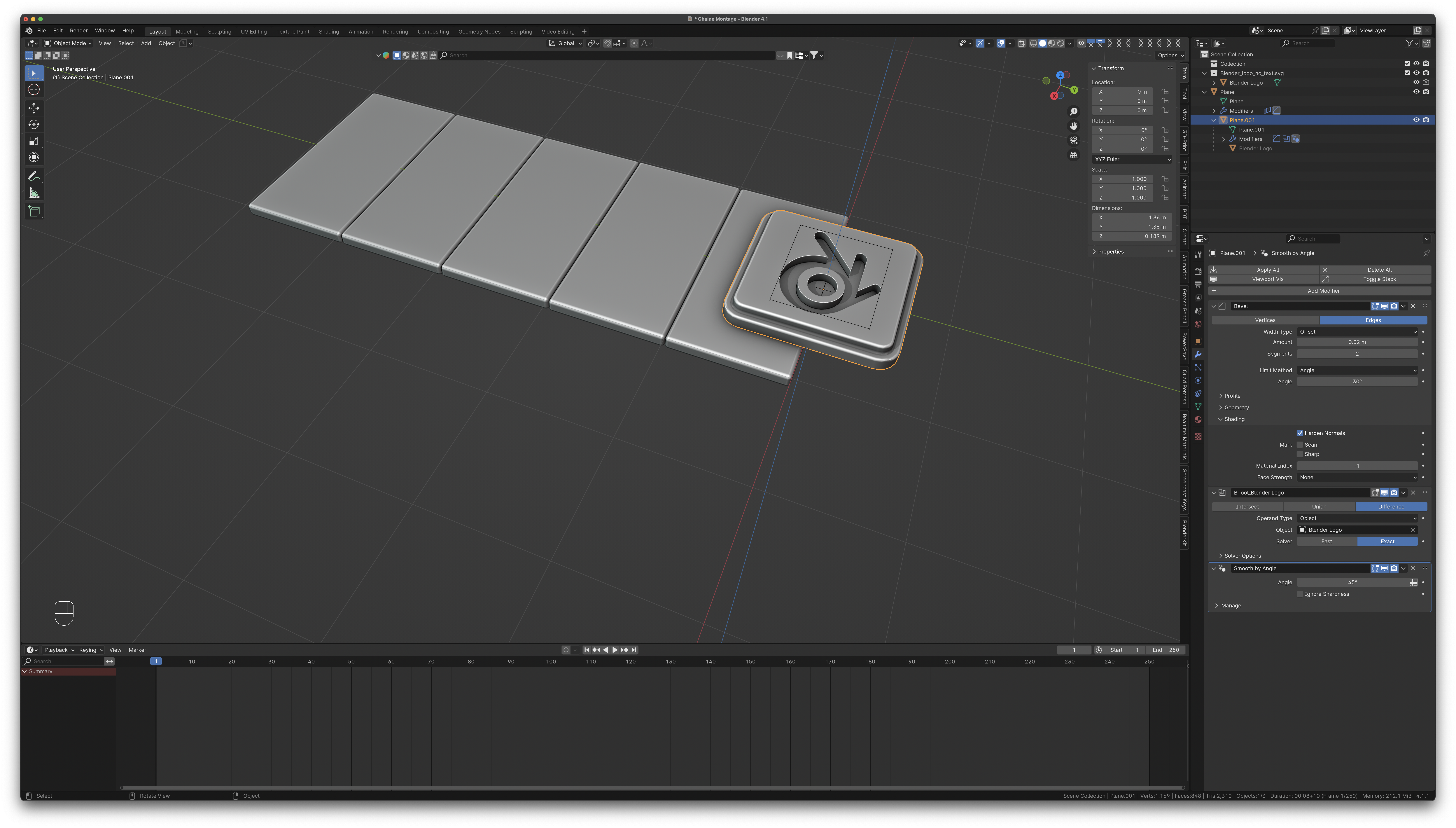Jump to last frame in timeline
The height and width of the screenshot is (828, 1456).
(634, 650)
